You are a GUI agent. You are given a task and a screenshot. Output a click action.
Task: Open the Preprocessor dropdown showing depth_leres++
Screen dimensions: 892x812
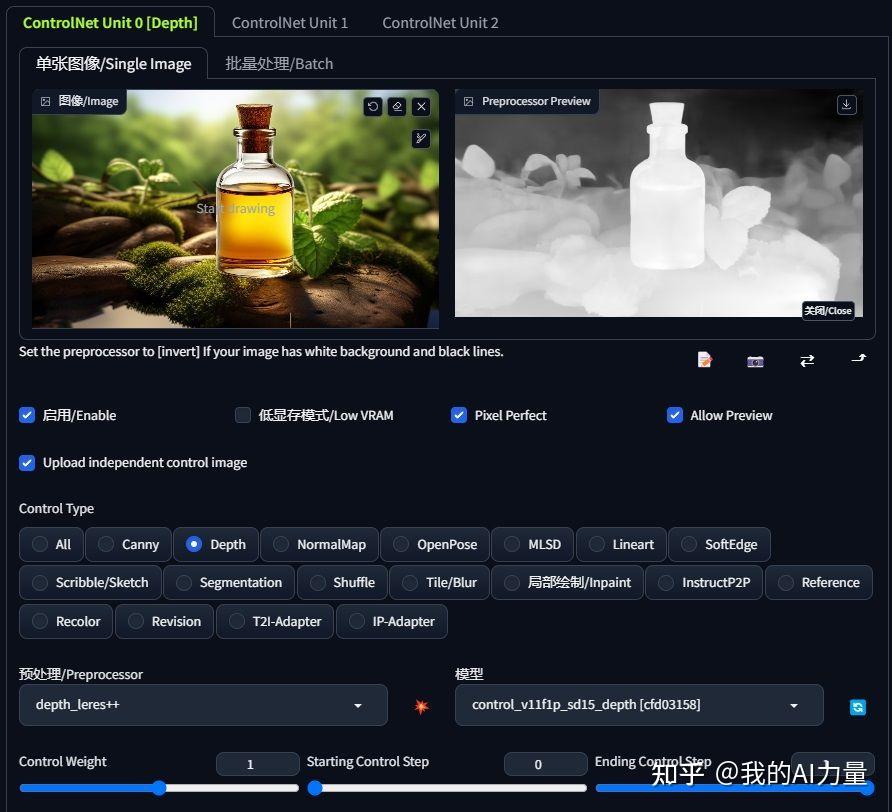coord(202,705)
